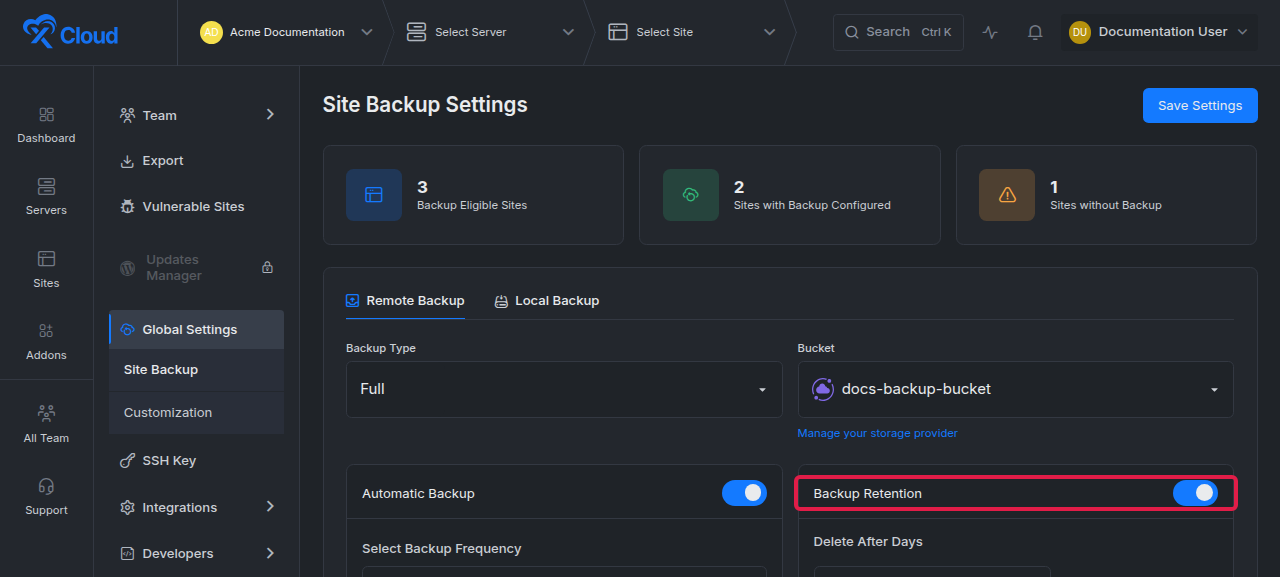
Task: Open the Export menu item
Action: click(x=196, y=161)
